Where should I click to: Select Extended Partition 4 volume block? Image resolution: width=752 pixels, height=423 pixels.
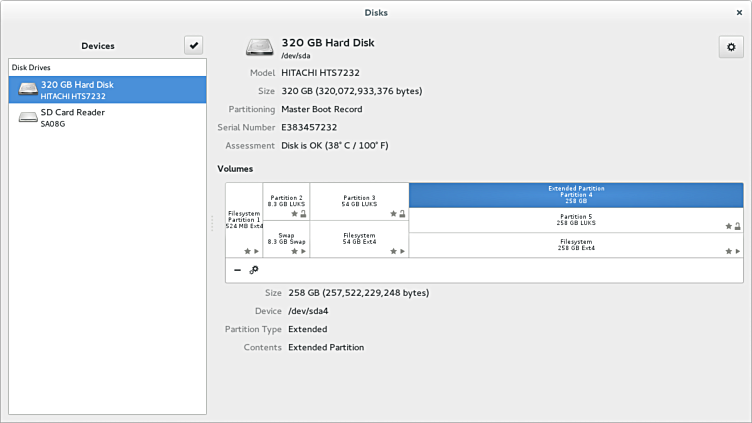[576, 195]
